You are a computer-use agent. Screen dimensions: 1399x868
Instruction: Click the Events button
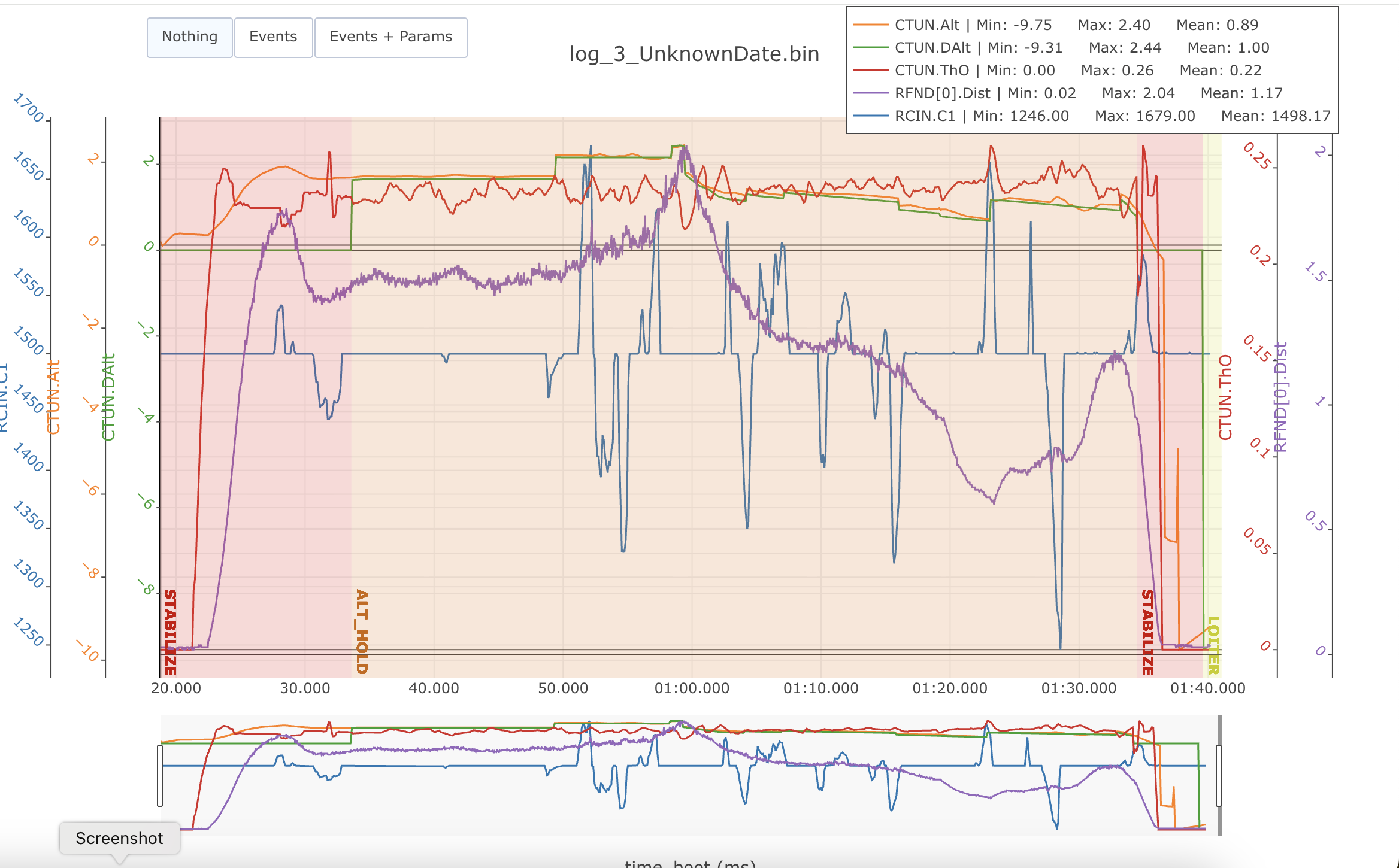[x=273, y=37]
